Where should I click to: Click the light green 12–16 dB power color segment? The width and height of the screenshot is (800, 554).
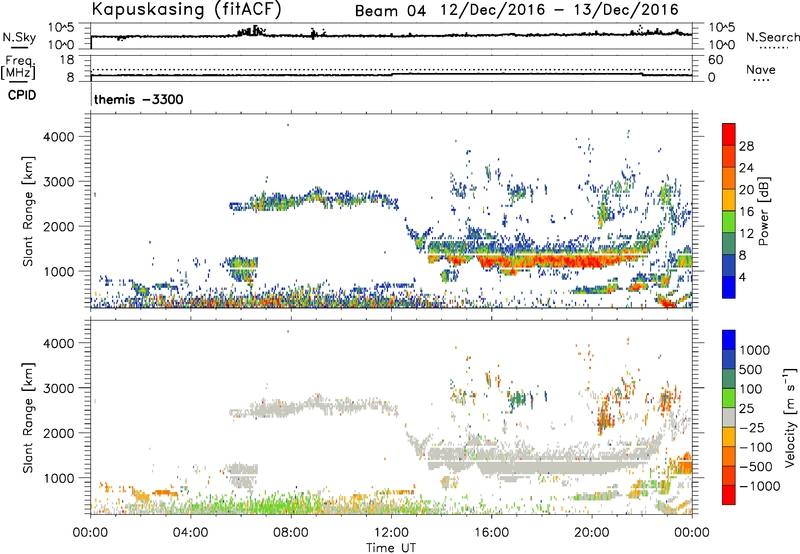pos(729,221)
